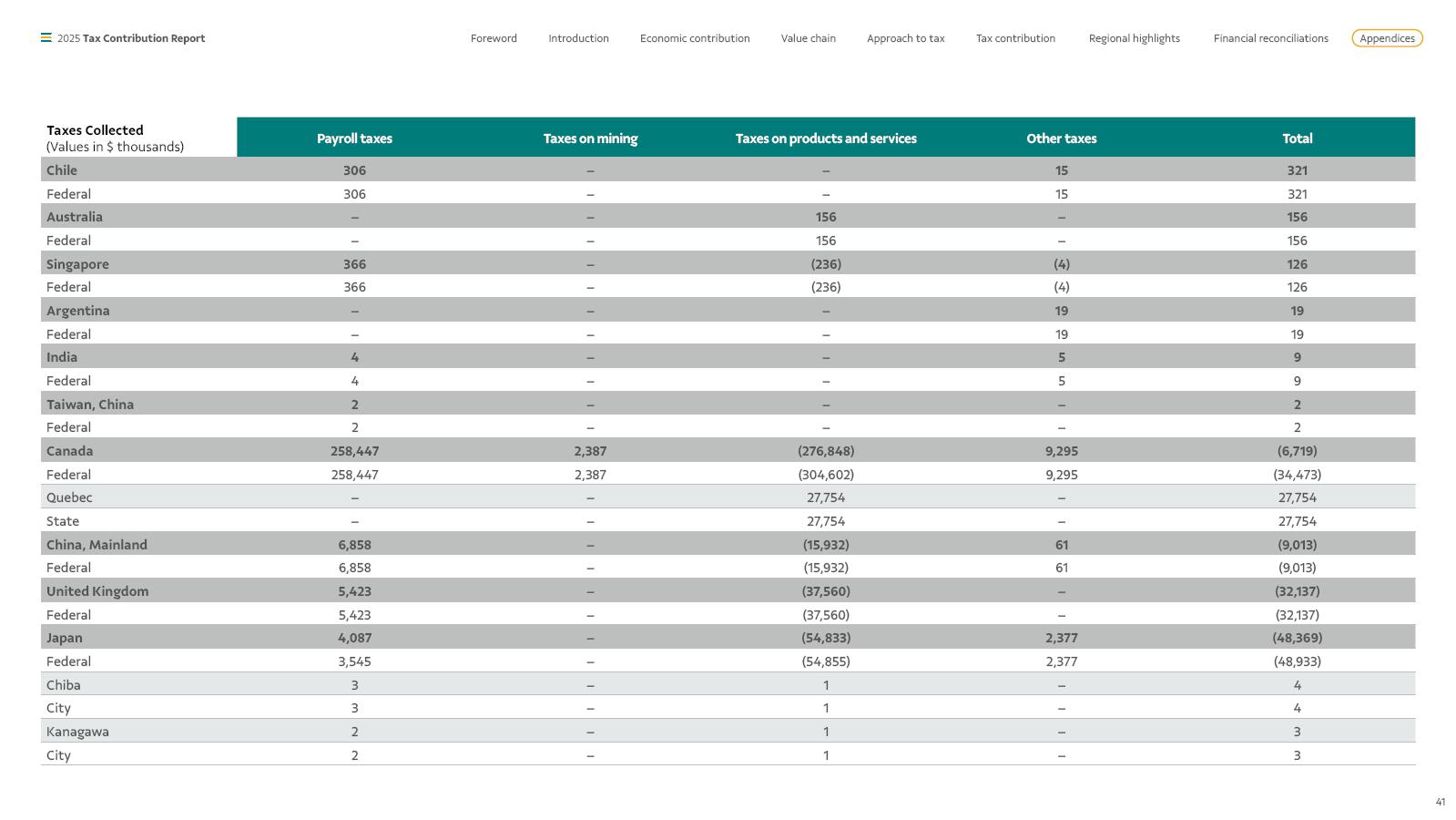Click the 2025 Tax Contribution Report title
Viewport: 1456px width, 820px height.
[x=131, y=38]
